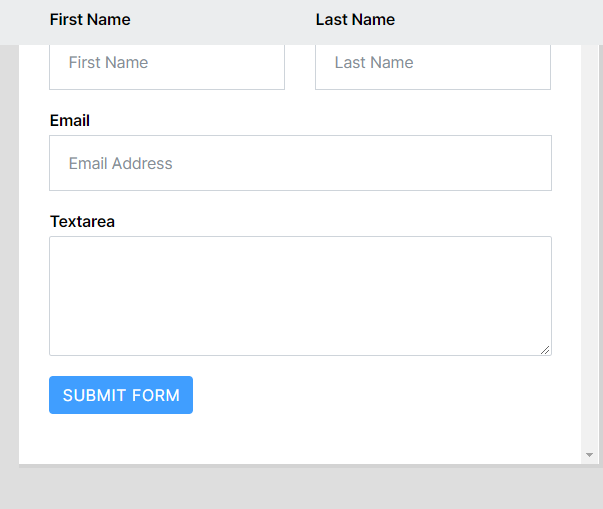Click the textarea resize grip handle
The width and height of the screenshot is (603, 509).
point(545,349)
